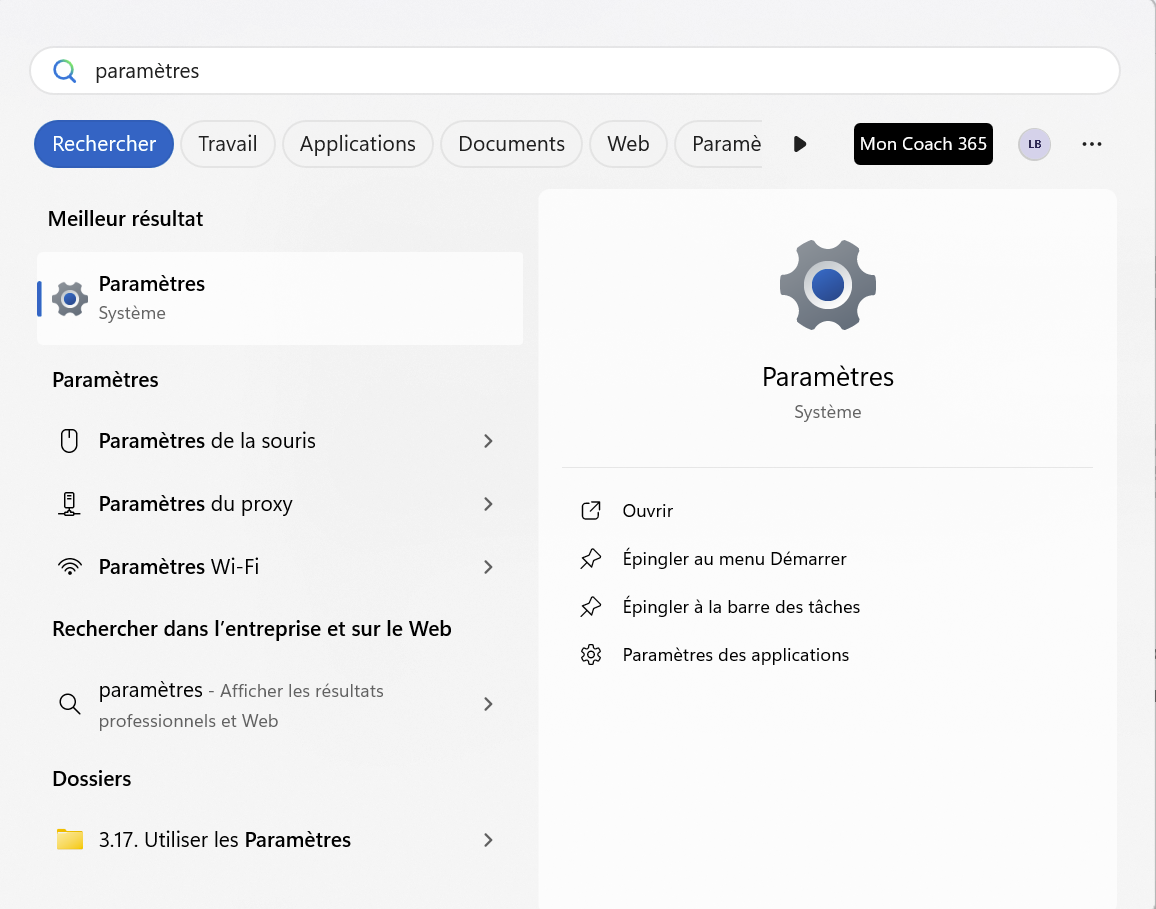Click the magnifier icon beside web search result
Screen dimensions: 1156x909
pos(69,704)
